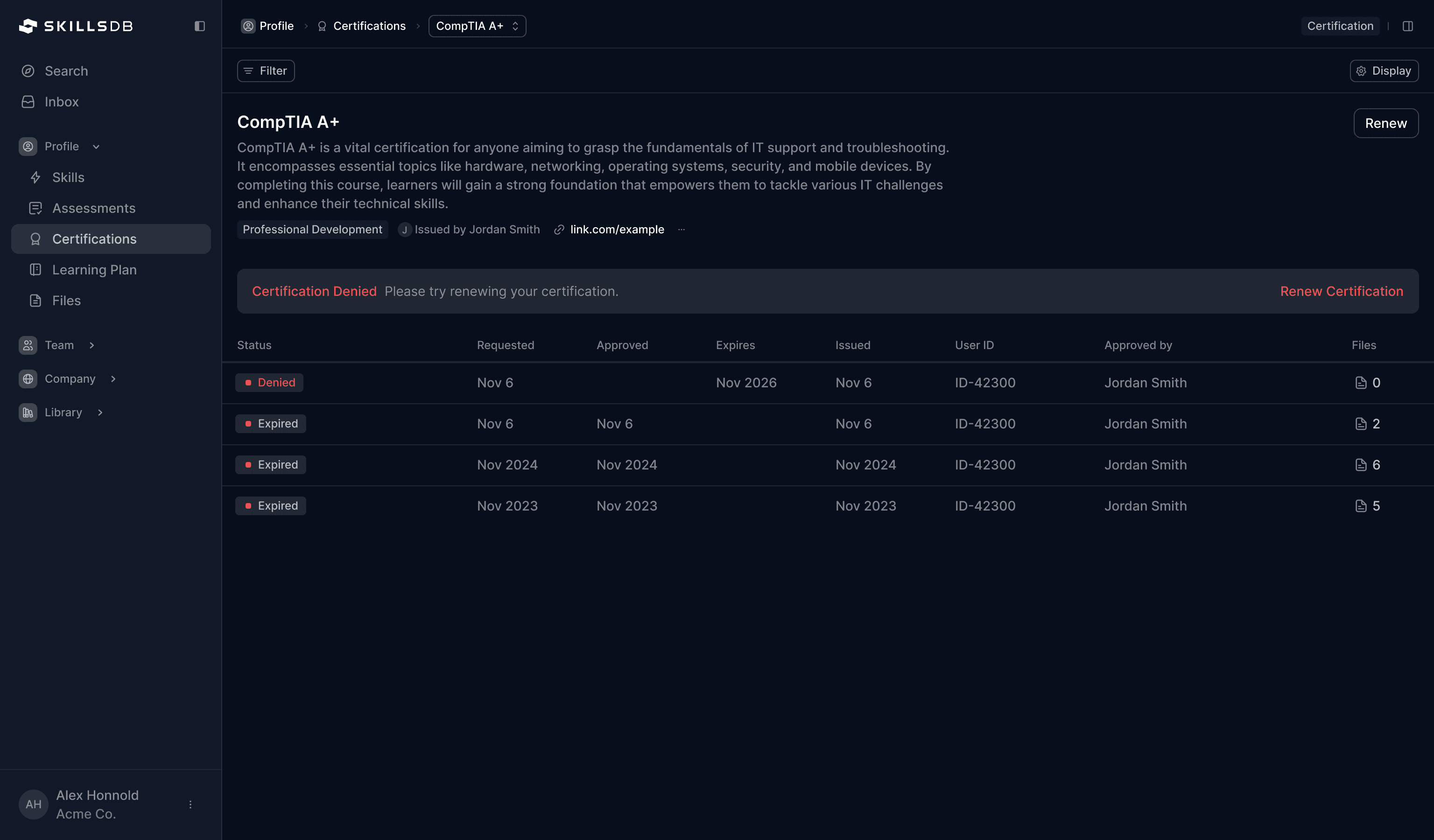This screenshot has height=840, width=1434.
Task: Open the three-dot menu next to Alex Honnold
Action: coord(190,804)
